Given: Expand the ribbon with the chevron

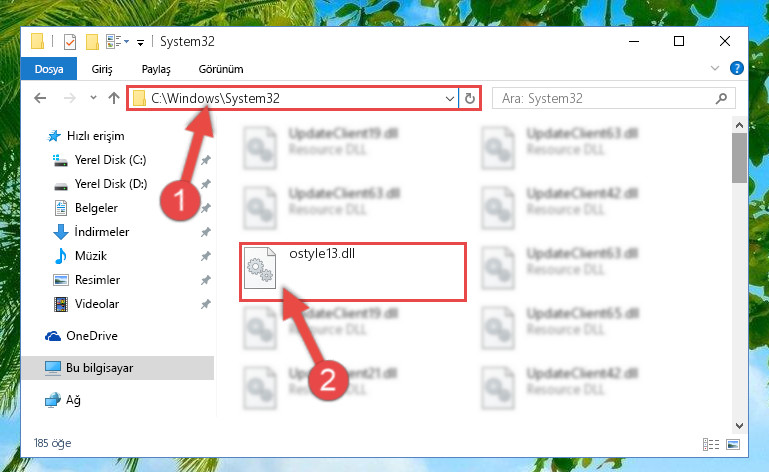Looking at the screenshot, I should (715, 68).
